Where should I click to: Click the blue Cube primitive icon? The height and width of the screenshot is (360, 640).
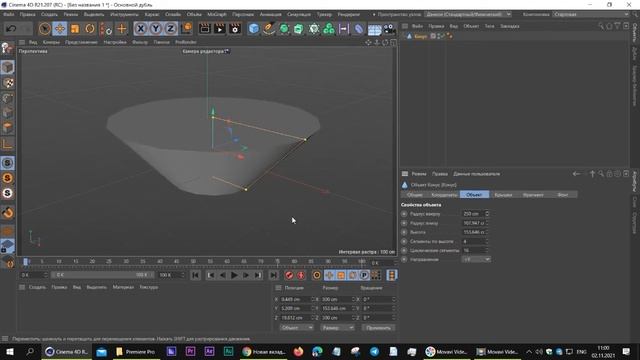[253, 29]
